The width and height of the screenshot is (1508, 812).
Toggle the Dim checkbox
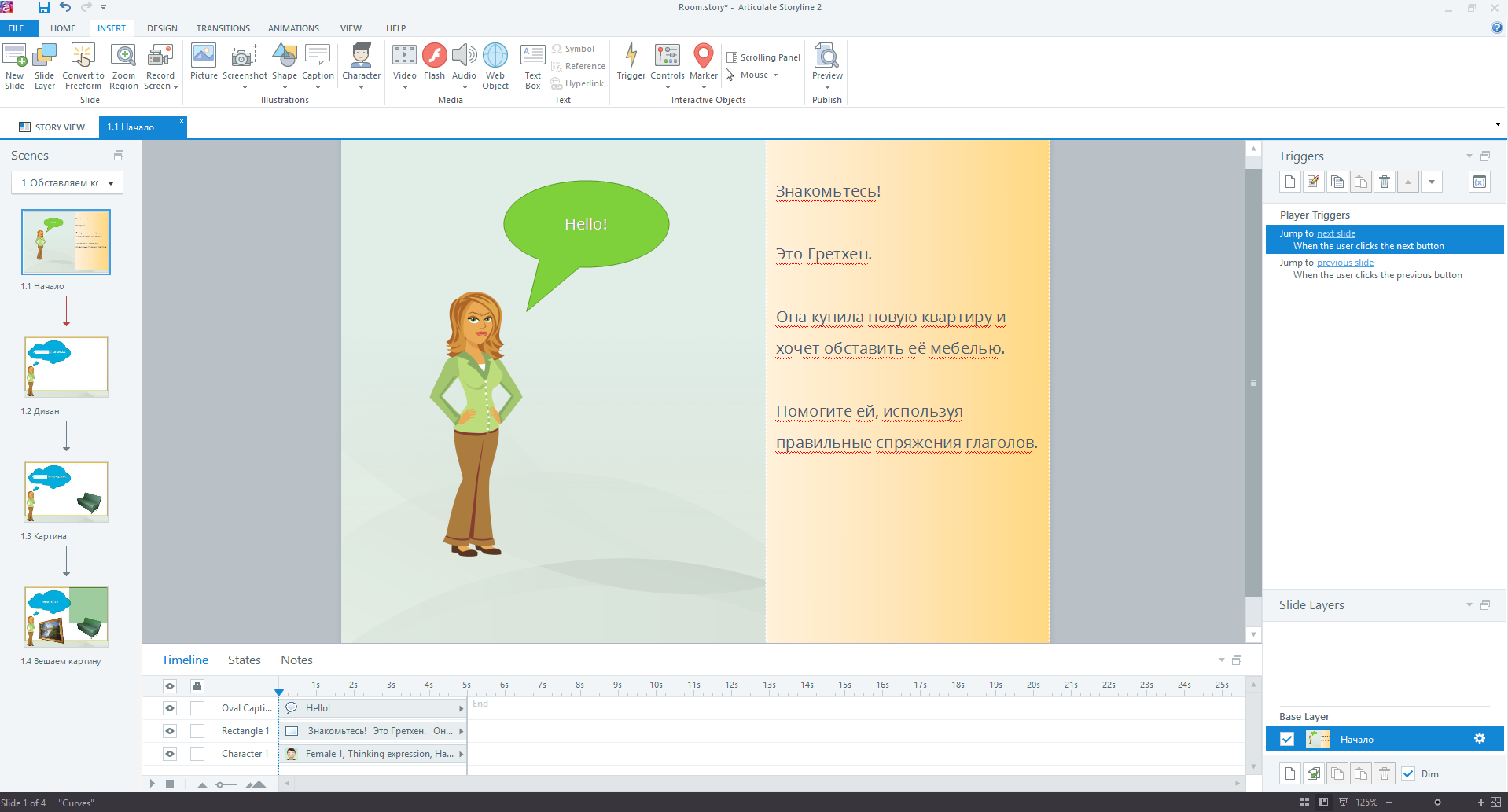pos(1408,773)
